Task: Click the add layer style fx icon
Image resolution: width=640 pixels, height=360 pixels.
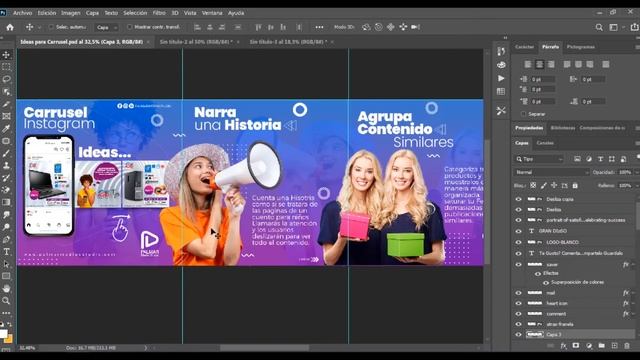Action: pos(563,346)
